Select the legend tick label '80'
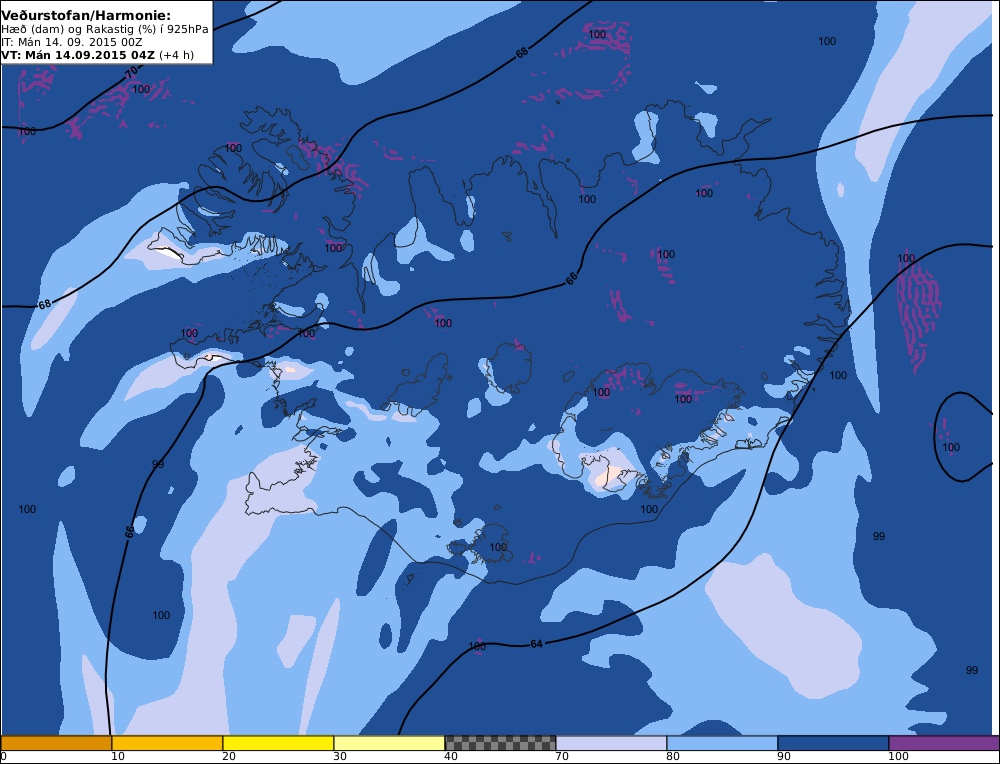Viewport: 1000px width, 764px height. coord(673,757)
